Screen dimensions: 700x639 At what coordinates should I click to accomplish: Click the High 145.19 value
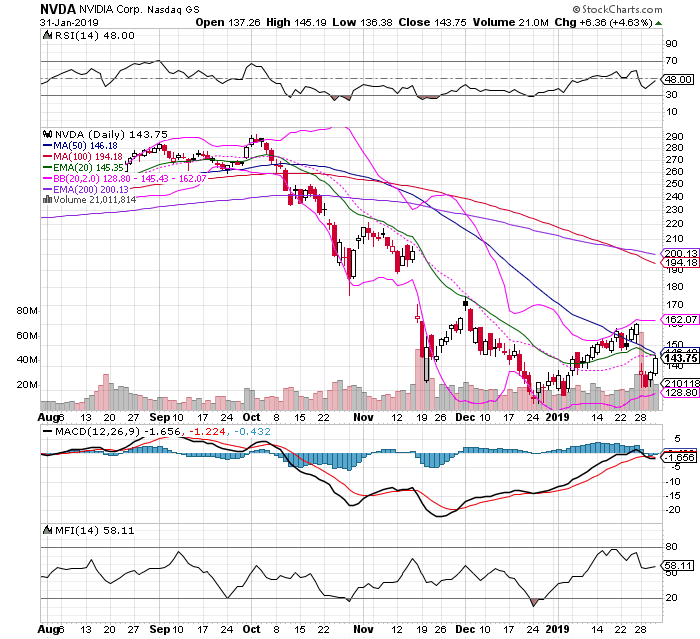pyautogui.click(x=296, y=22)
